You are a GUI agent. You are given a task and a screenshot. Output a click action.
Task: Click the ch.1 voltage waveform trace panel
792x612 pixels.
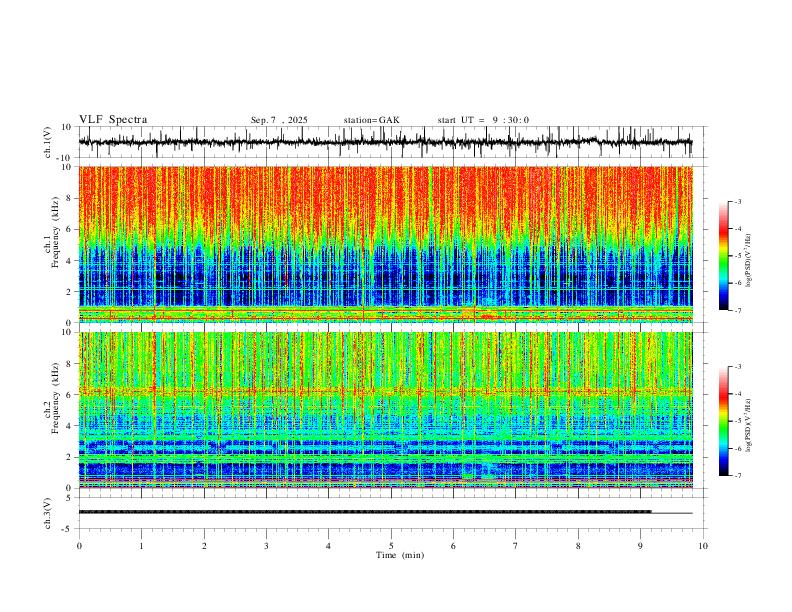[x=392, y=142]
